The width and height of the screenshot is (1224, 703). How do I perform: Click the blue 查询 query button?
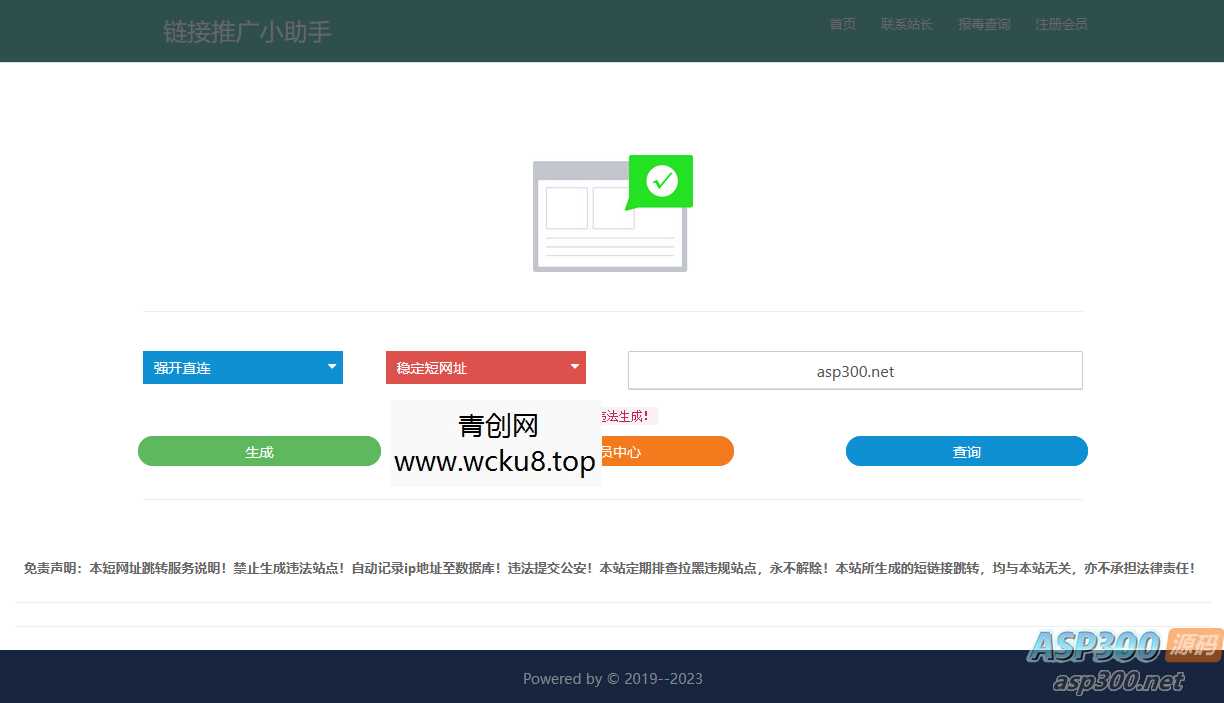(x=966, y=451)
